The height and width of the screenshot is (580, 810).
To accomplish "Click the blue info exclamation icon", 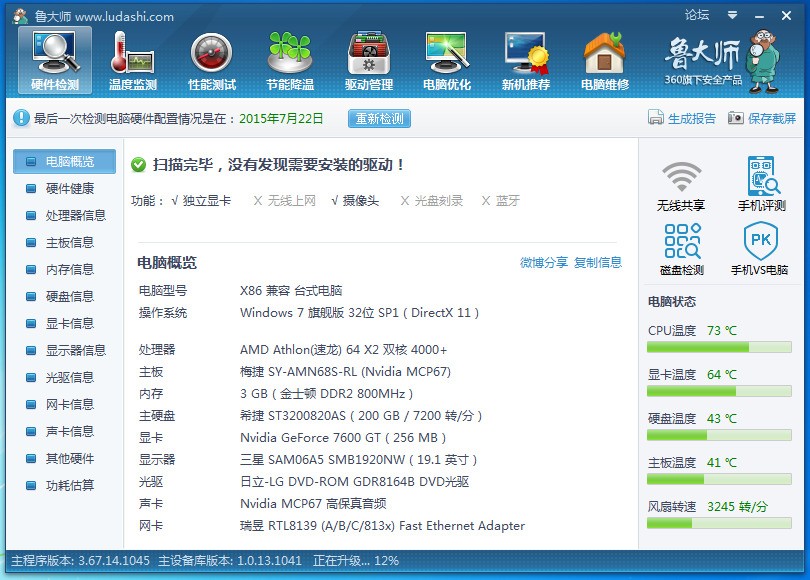I will pyautogui.click(x=21, y=118).
